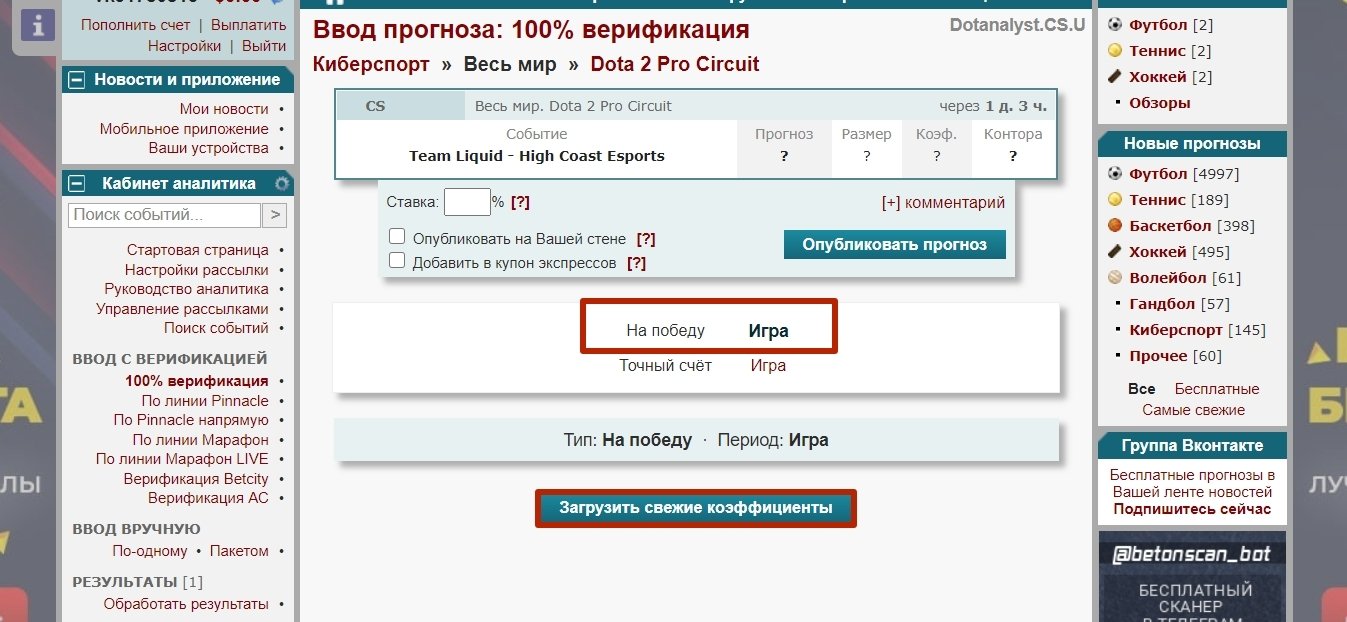Click the hockey stick icon in Новые прогнозы
The height and width of the screenshot is (622, 1347).
tap(1115, 252)
